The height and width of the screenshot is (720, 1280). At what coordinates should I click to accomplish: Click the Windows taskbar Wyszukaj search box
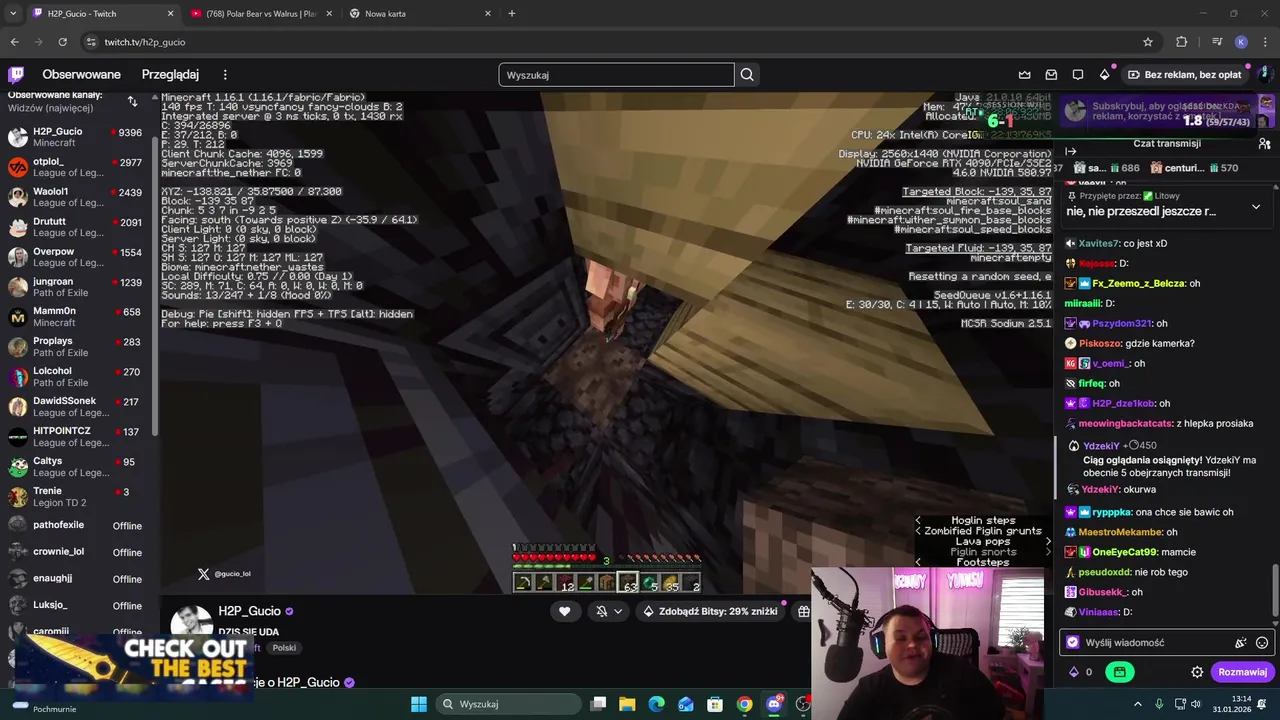(x=508, y=704)
